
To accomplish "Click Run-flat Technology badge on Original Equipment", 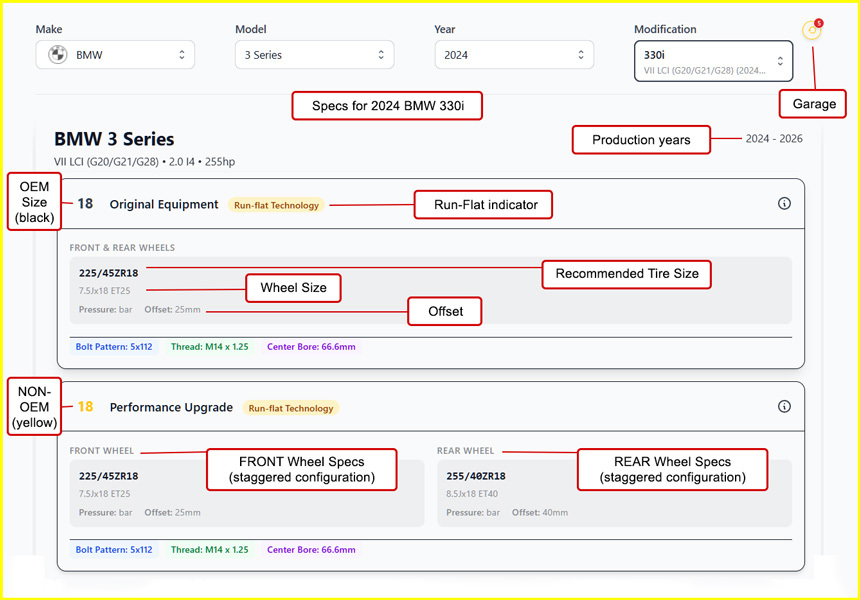I will coord(276,205).
